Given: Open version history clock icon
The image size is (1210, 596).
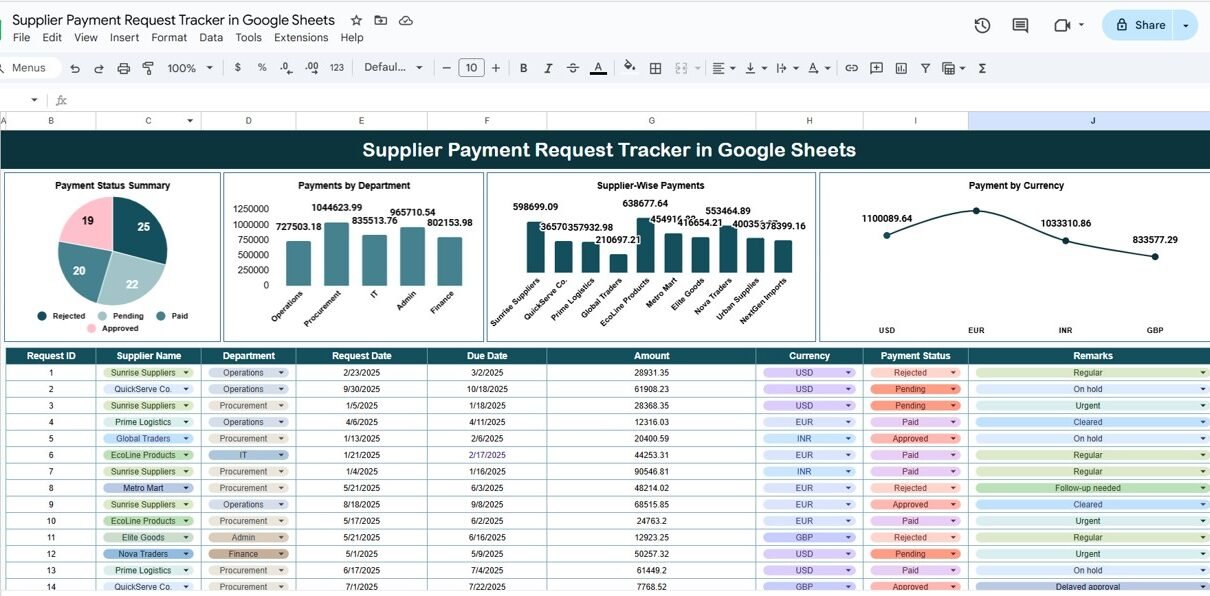Looking at the screenshot, I should (x=982, y=25).
